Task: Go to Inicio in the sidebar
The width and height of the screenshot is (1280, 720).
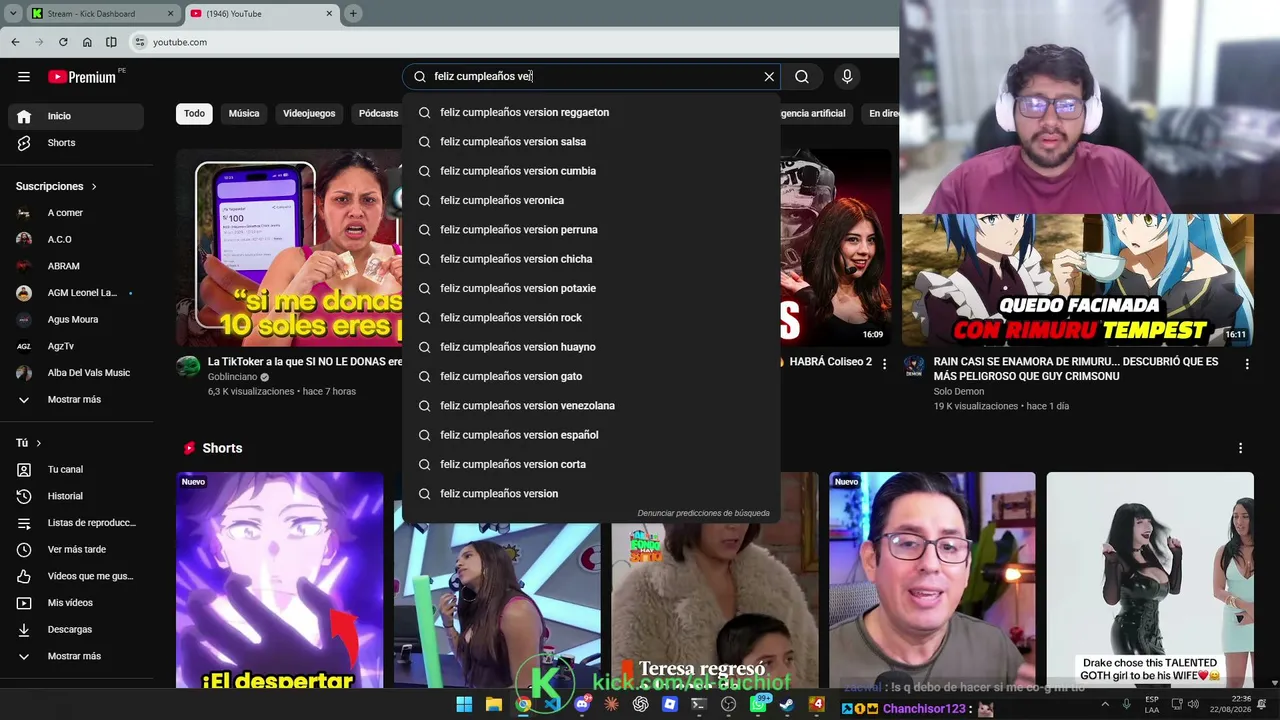Action: pyautogui.click(x=76, y=116)
